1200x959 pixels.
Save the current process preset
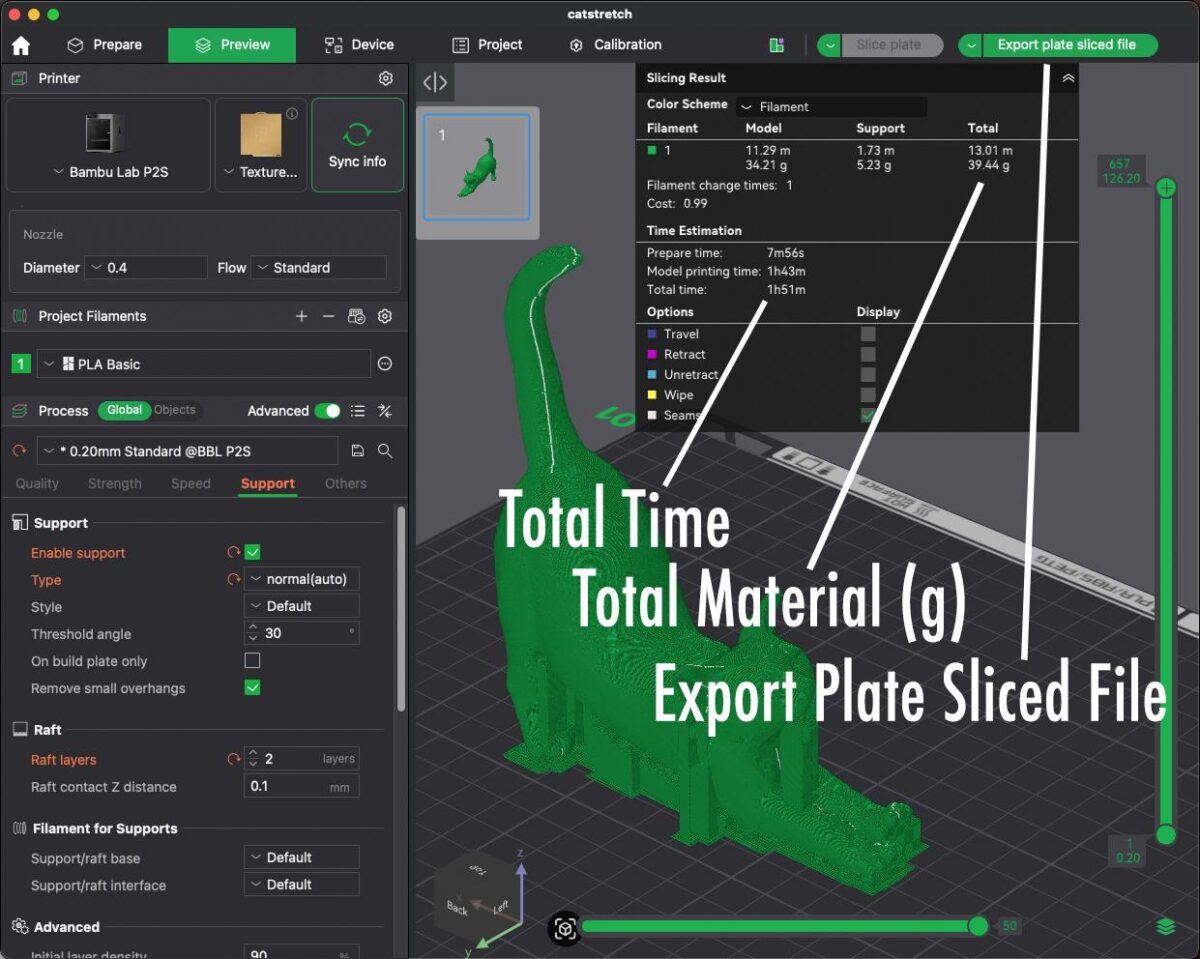358,451
